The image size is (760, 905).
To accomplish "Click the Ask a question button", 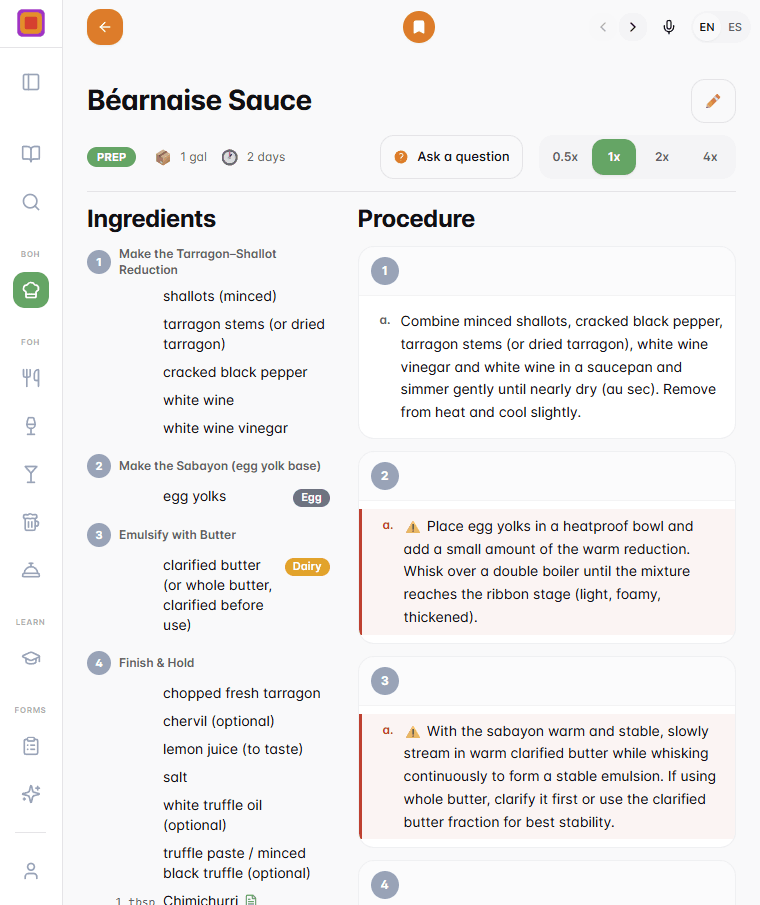I will tap(451, 157).
